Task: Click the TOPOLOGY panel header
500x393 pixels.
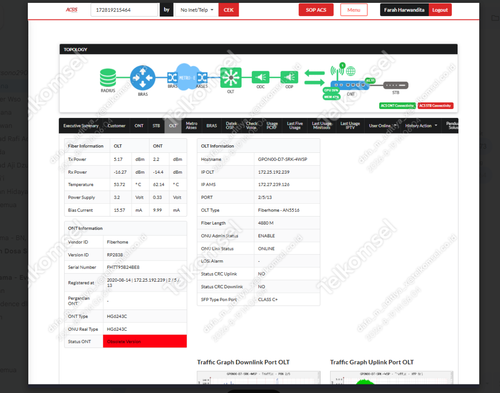Action: pyautogui.click(x=258, y=49)
